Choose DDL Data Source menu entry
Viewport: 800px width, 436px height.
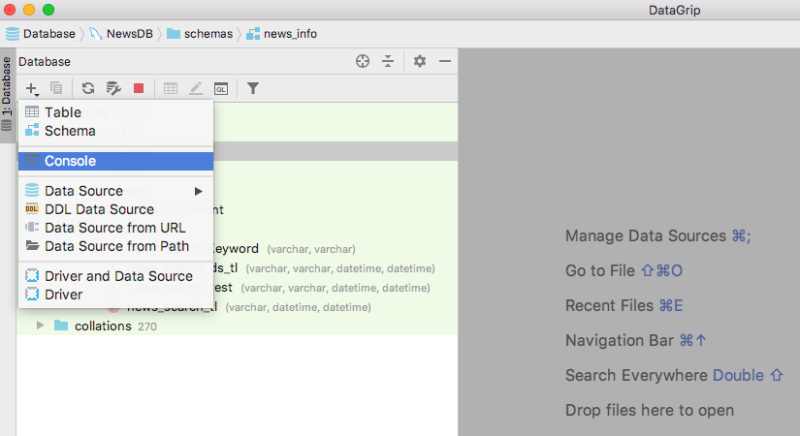click(x=115, y=209)
